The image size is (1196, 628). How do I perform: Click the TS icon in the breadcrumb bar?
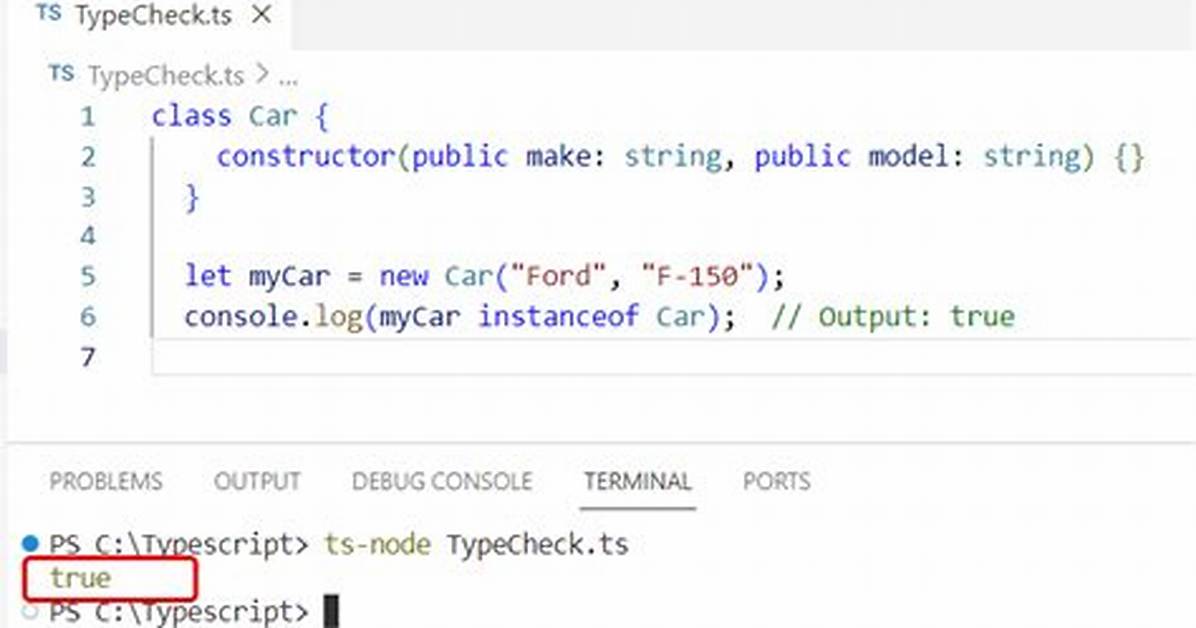tap(62, 74)
